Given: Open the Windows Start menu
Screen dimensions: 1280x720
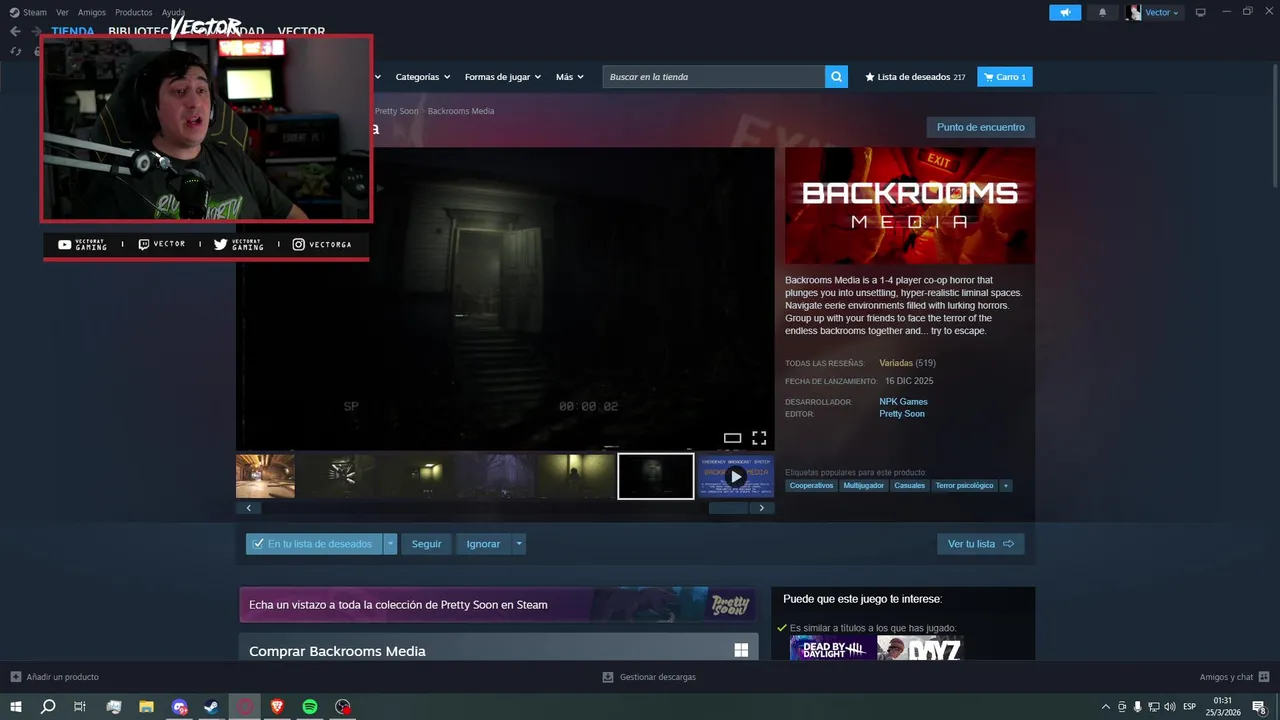Looking at the screenshot, I should 16,707.
